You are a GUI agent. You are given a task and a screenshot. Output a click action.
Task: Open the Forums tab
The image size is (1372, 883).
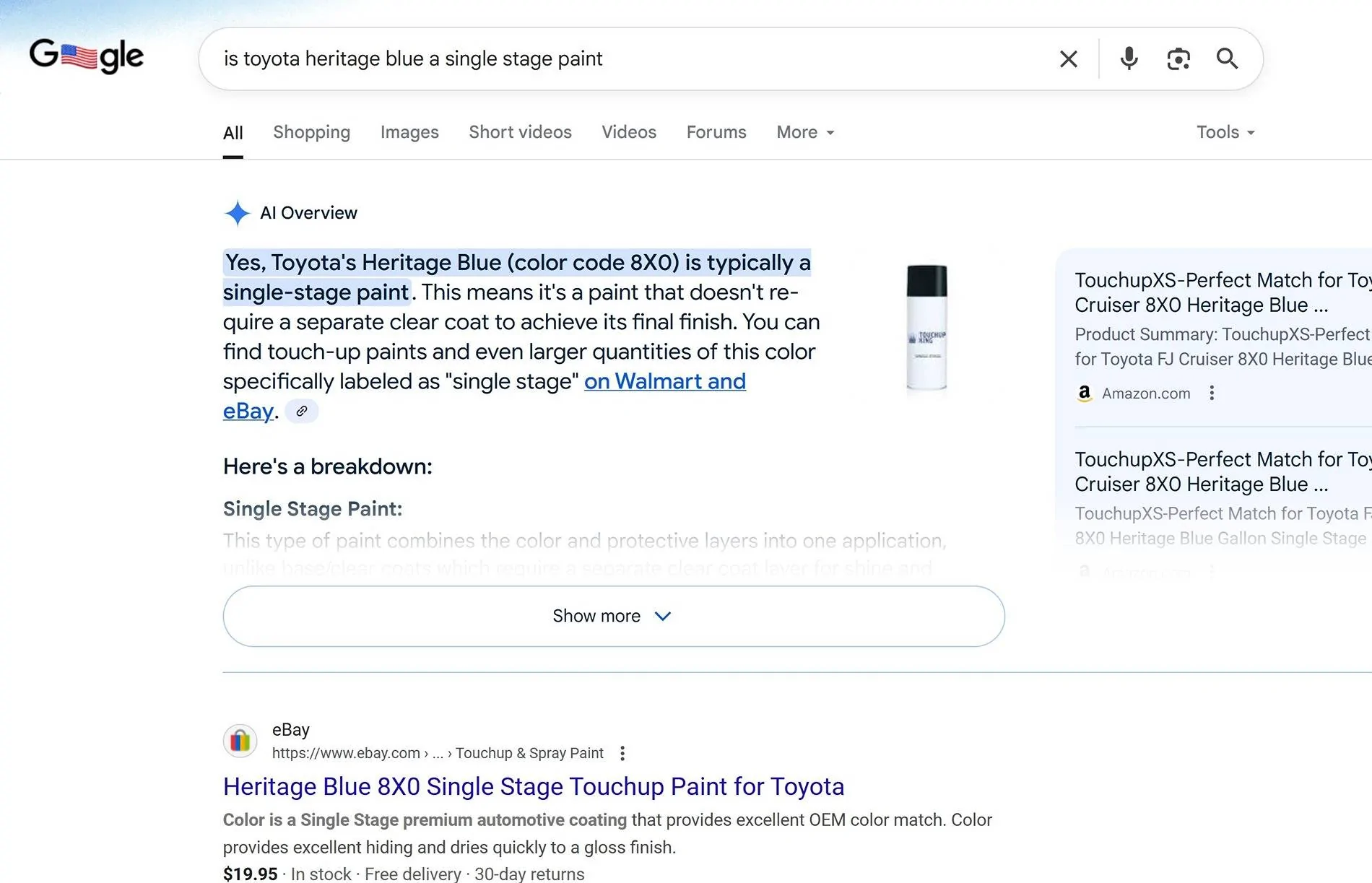[x=716, y=132]
